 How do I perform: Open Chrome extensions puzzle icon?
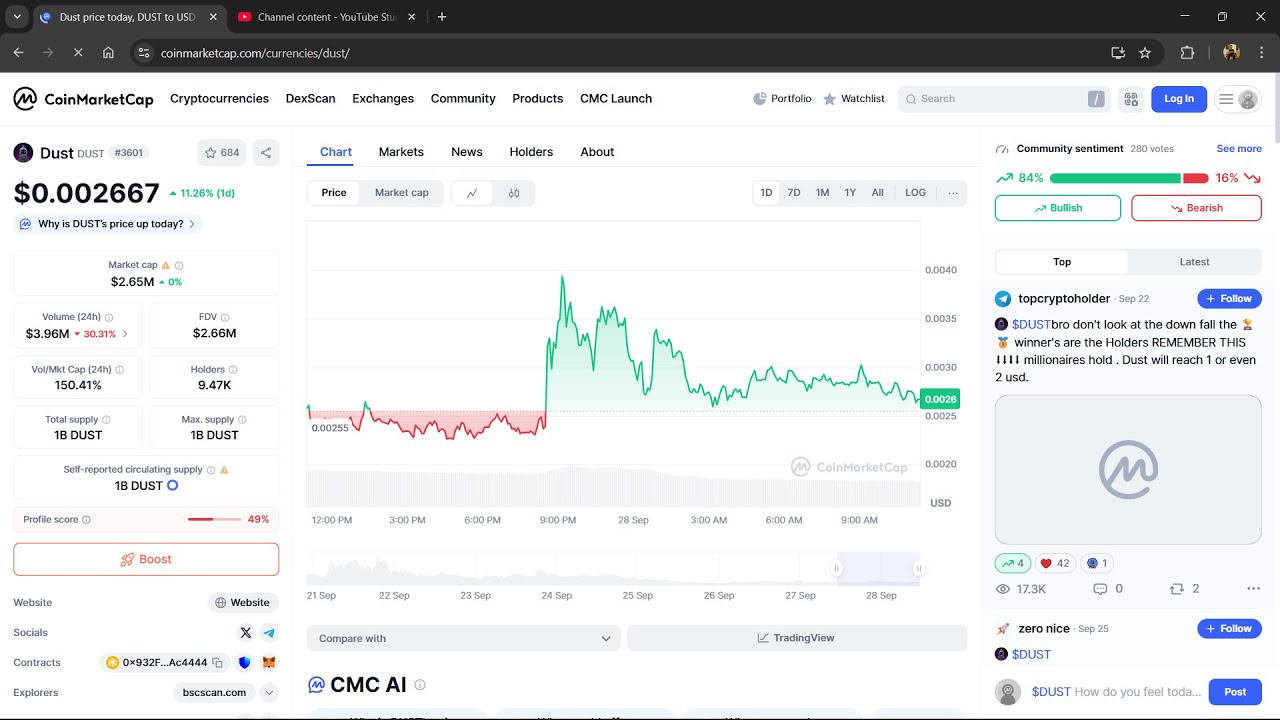[x=1188, y=53]
